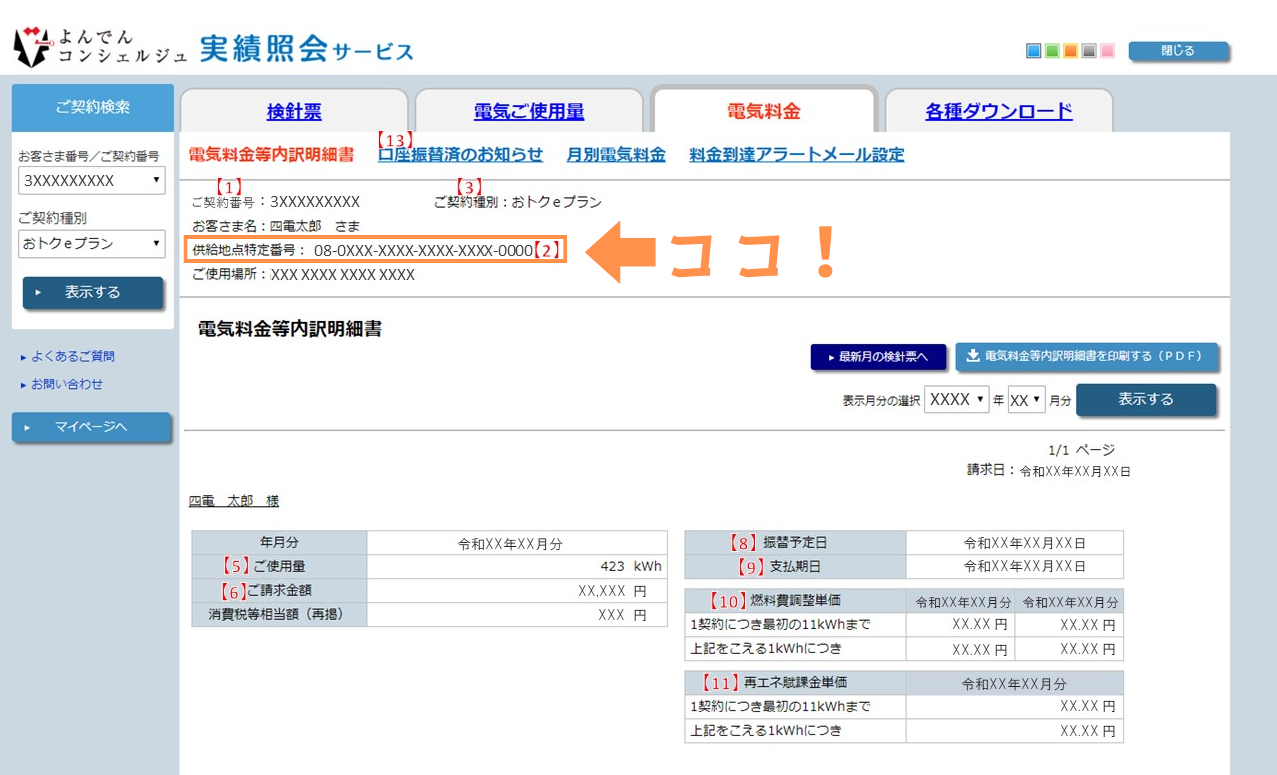Click お客さま名：四電太郎 さま text
Viewport: 1277px width, 775px height.
pos(276,226)
